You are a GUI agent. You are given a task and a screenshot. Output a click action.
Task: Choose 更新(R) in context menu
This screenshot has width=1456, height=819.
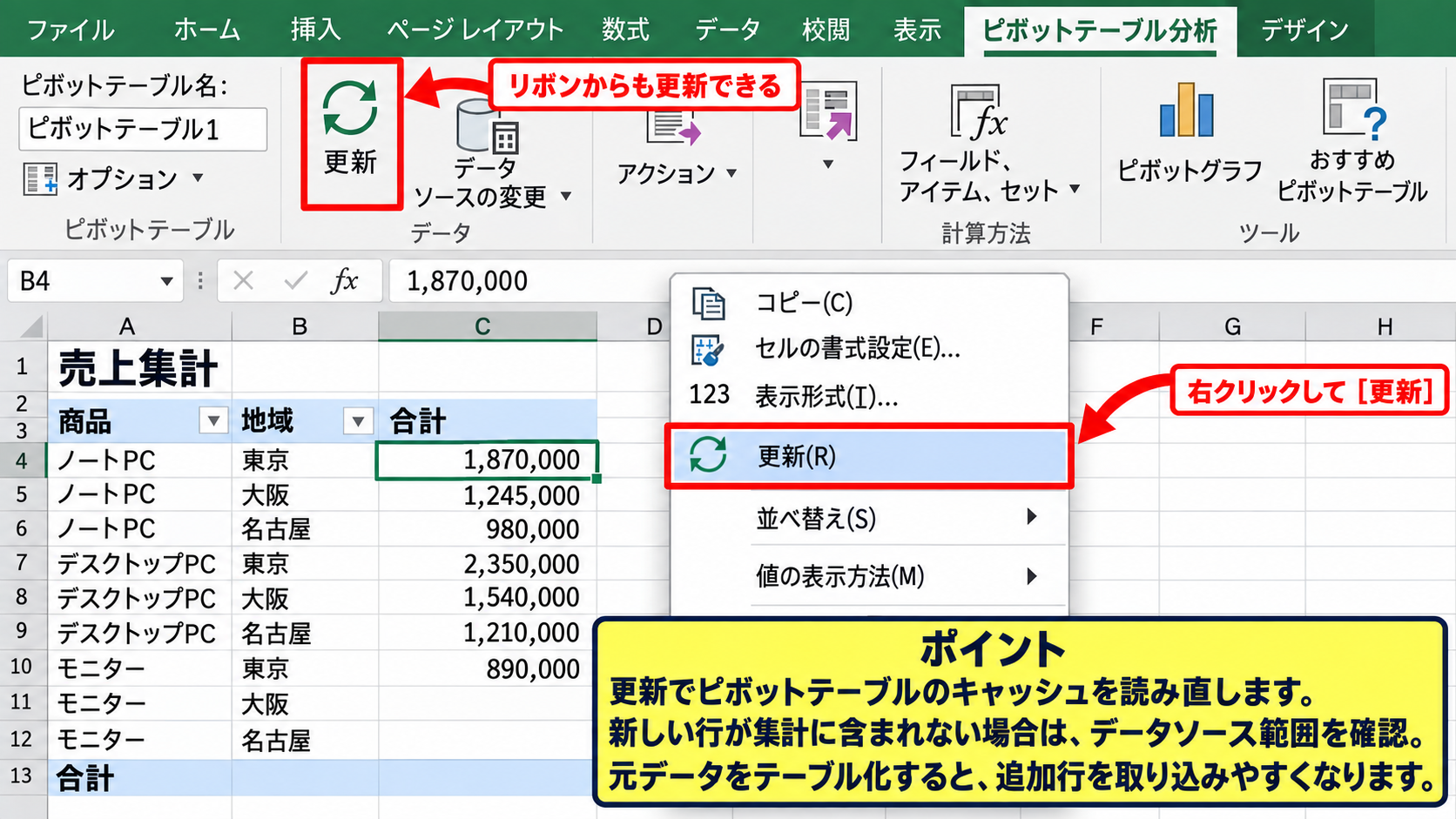tap(869, 456)
